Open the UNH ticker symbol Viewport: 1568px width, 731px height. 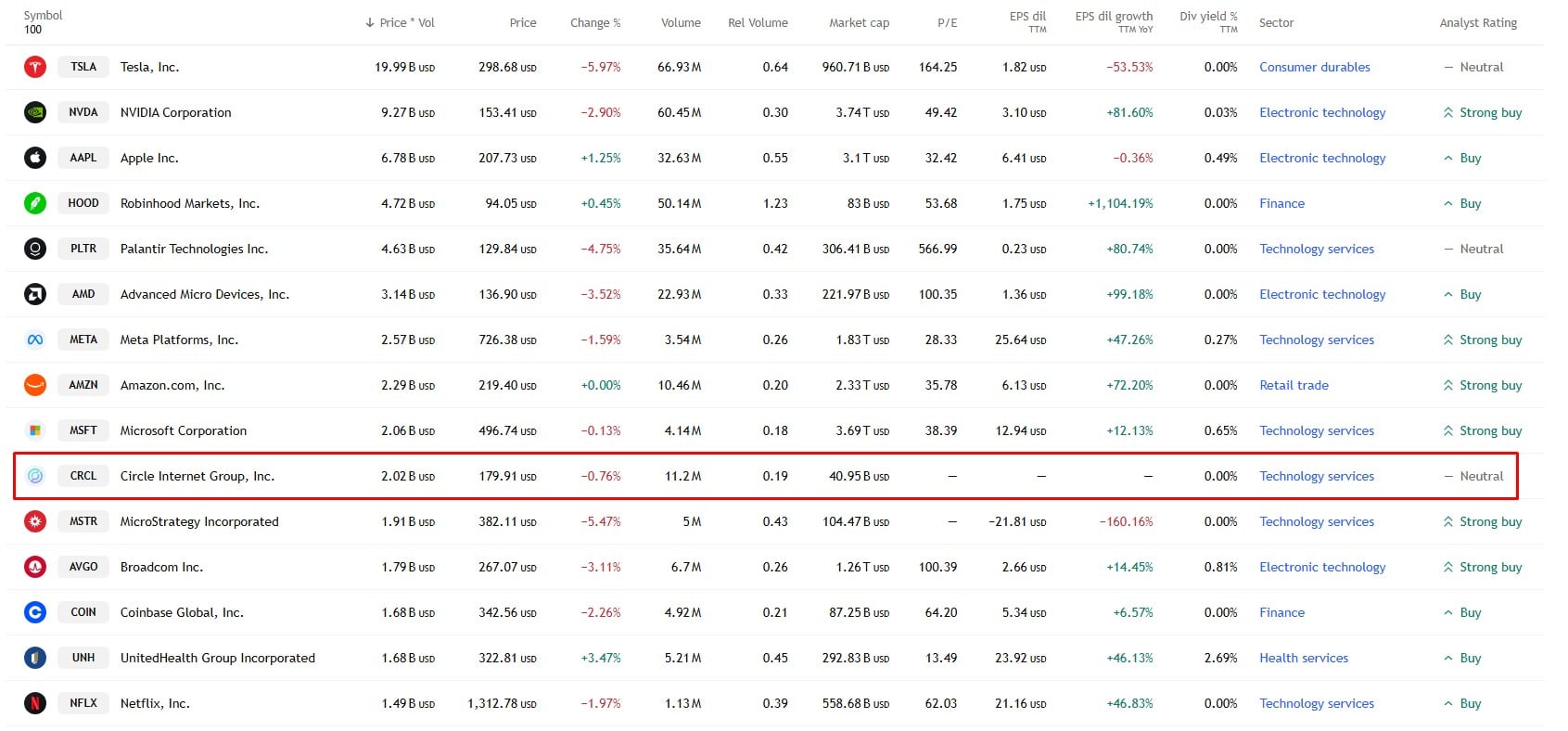(x=83, y=658)
